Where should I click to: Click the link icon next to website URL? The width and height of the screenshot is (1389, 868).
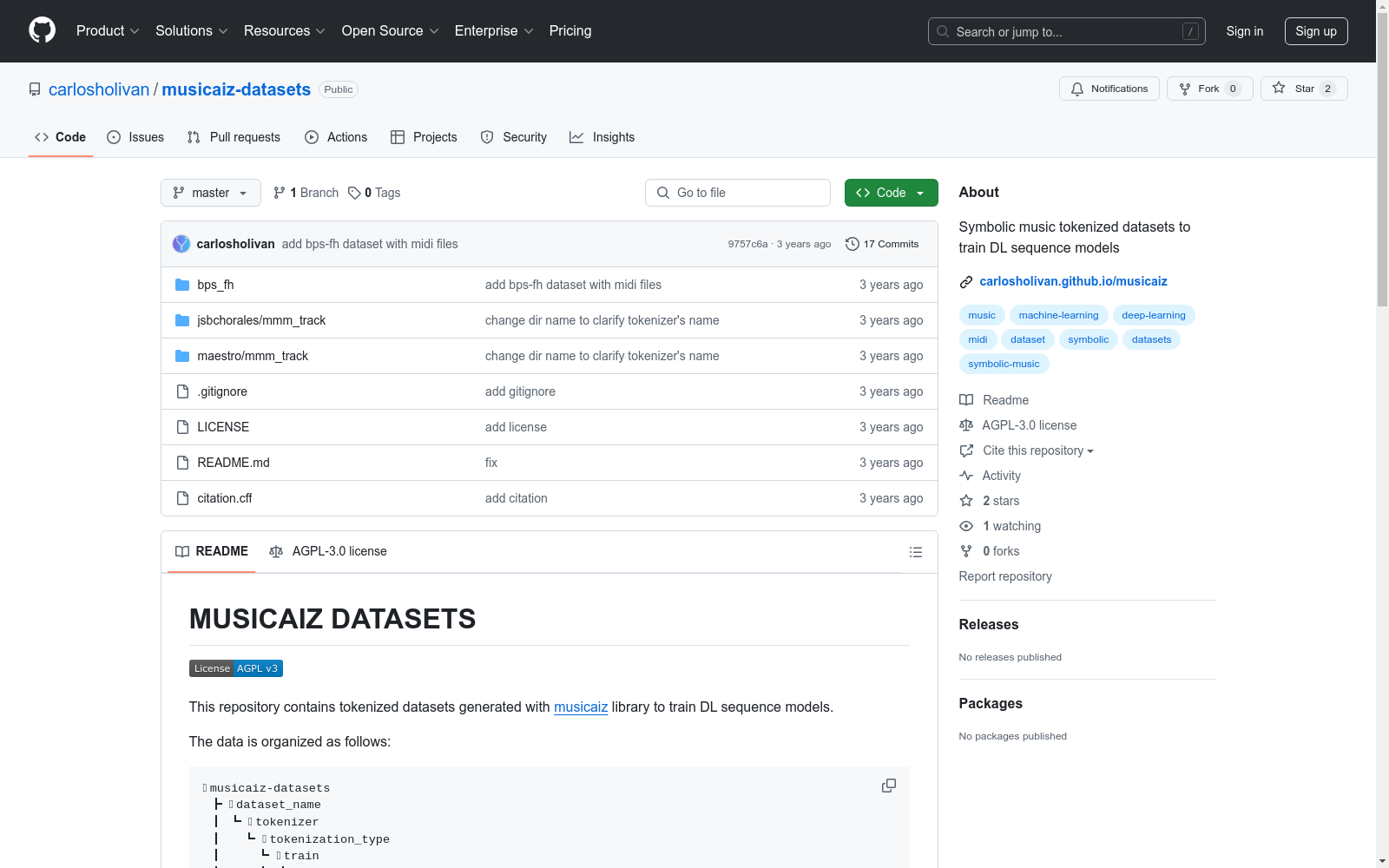(966, 281)
